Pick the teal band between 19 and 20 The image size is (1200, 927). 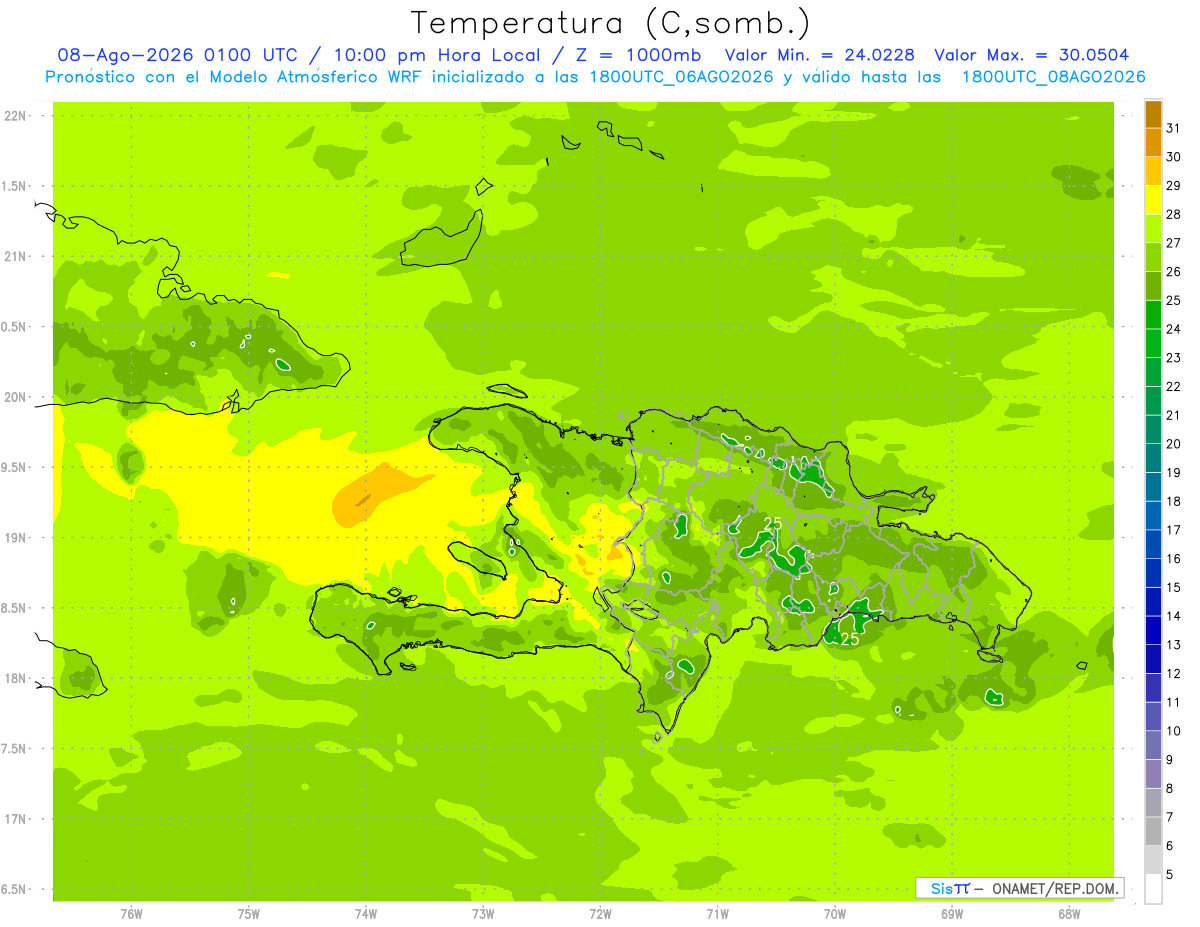pyautogui.click(x=1153, y=458)
